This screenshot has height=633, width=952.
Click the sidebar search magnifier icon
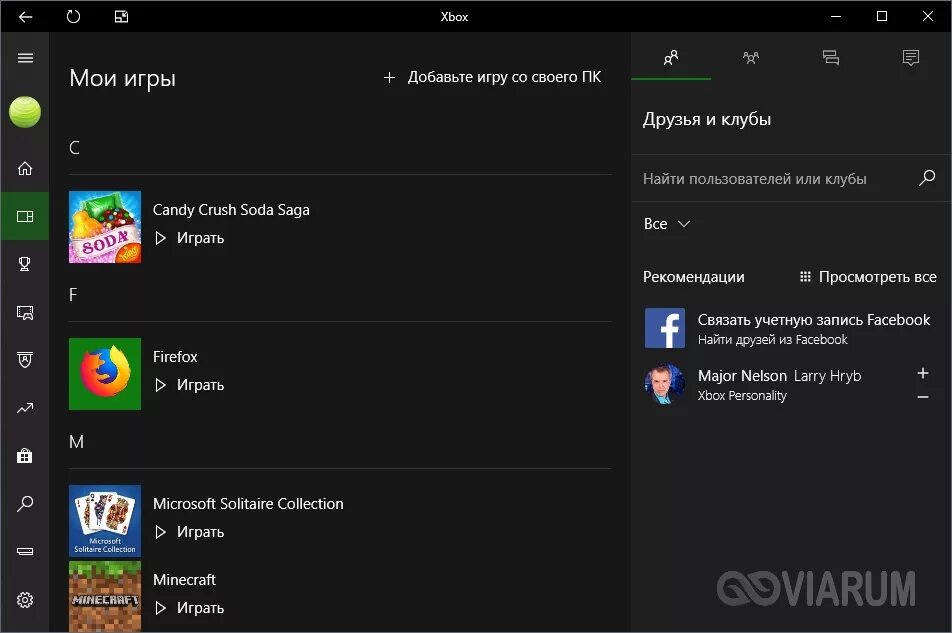point(25,504)
